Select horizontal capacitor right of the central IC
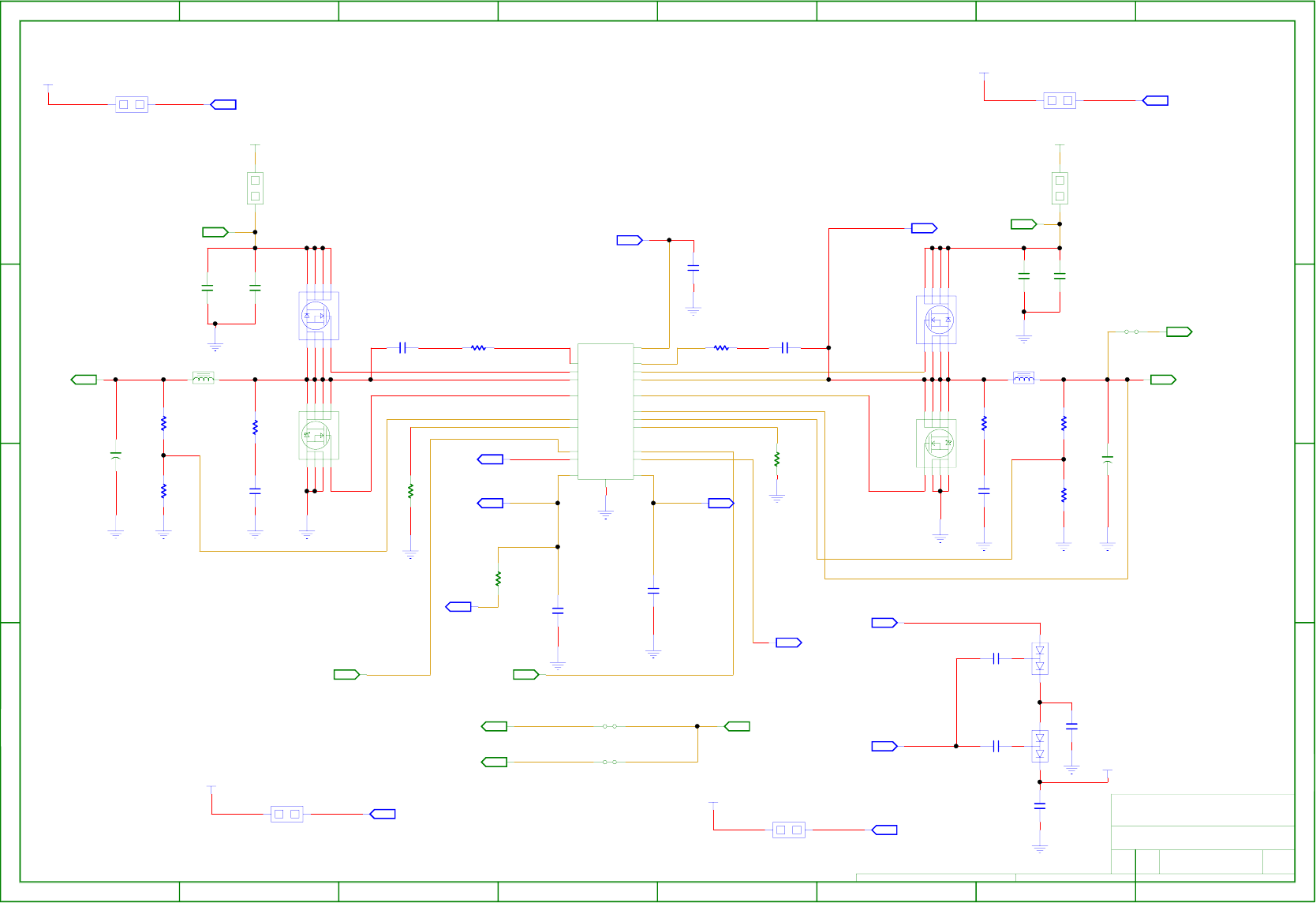The height and width of the screenshot is (903, 1316). click(x=785, y=347)
